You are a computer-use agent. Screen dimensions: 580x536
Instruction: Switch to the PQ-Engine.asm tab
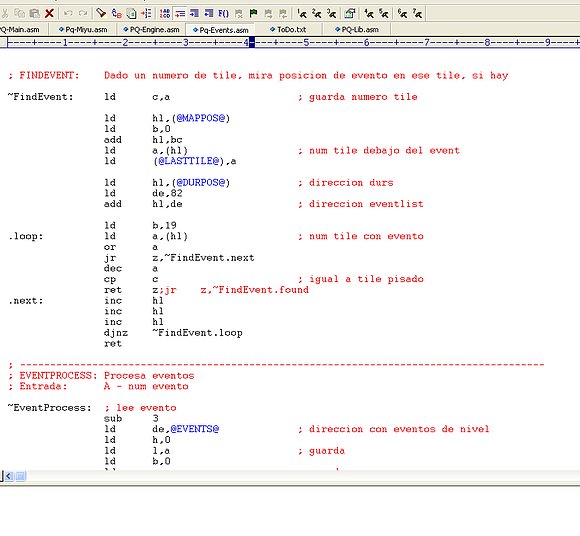point(151,30)
